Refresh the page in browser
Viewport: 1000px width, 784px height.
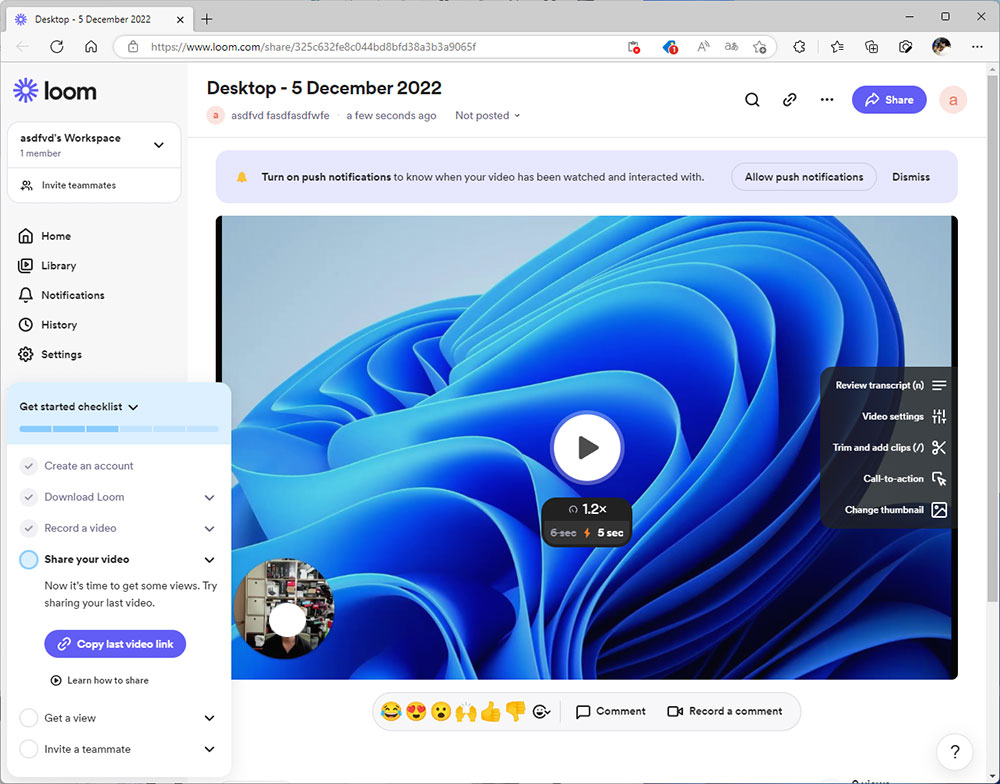[57, 47]
